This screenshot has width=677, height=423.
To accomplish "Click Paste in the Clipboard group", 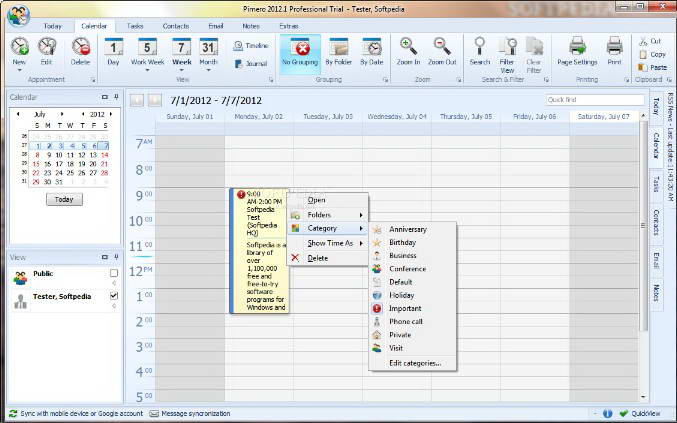I will pyautogui.click(x=653, y=67).
